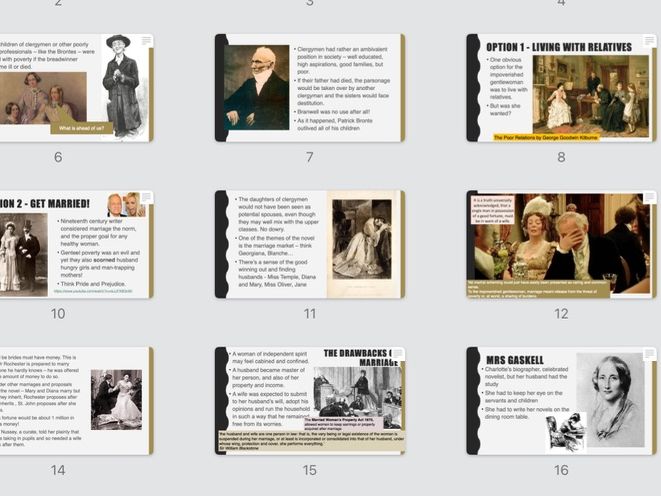Click presenter notes icon on slide 6
The image size is (661, 496).
pos(146,40)
